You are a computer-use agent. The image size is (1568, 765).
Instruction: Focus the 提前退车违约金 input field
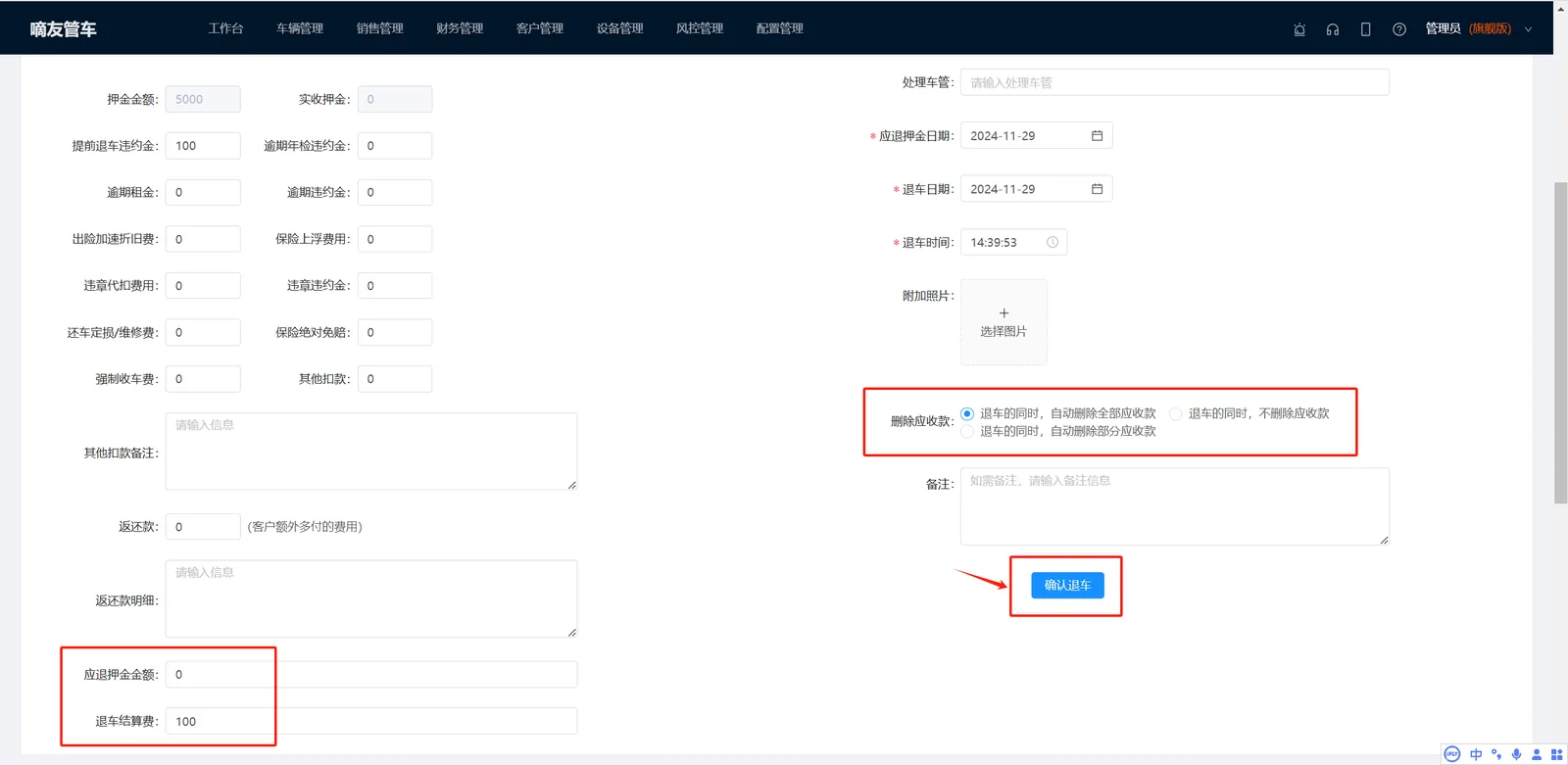203,146
